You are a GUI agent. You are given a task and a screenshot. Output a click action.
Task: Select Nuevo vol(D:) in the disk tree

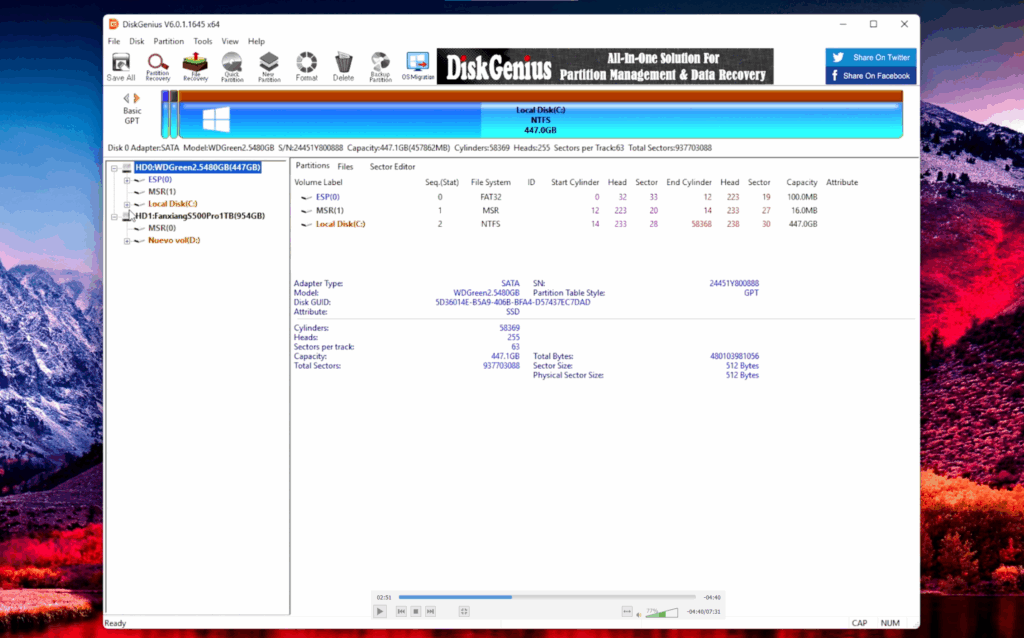[174, 240]
